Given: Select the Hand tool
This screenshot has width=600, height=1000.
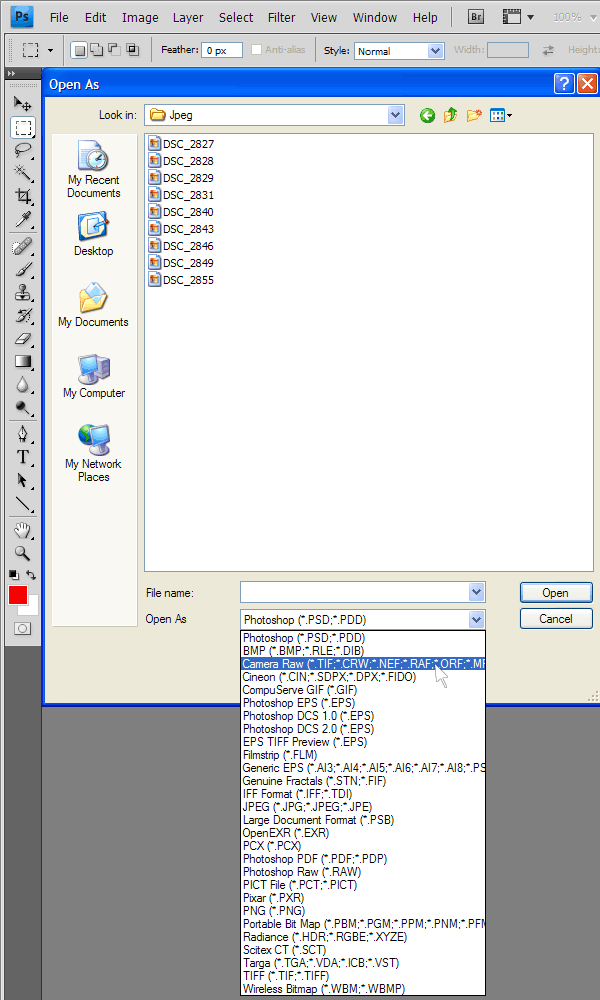Looking at the screenshot, I should click(x=23, y=530).
